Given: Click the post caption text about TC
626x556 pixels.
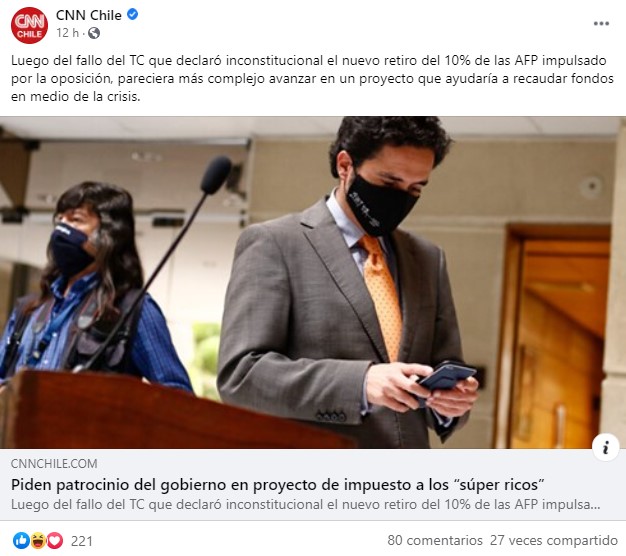Looking at the screenshot, I should click(312, 78).
